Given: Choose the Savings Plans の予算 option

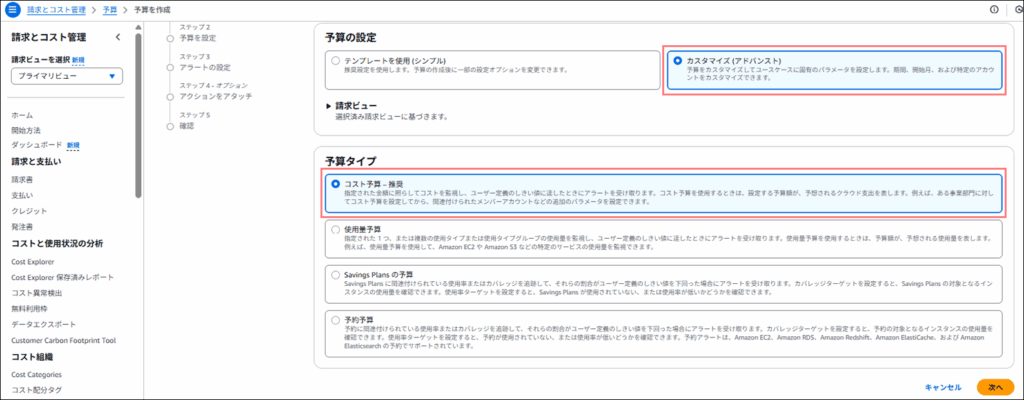Looking at the screenshot, I should 335,274.
